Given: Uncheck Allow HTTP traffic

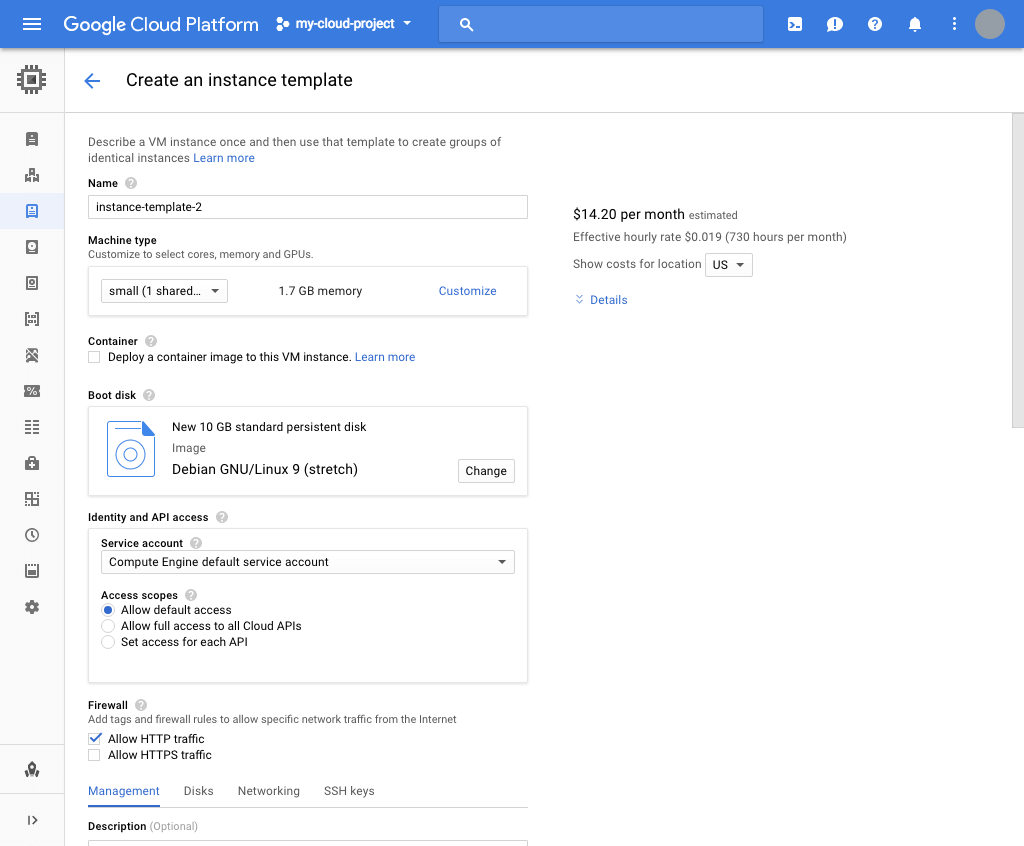Looking at the screenshot, I should [x=95, y=739].
